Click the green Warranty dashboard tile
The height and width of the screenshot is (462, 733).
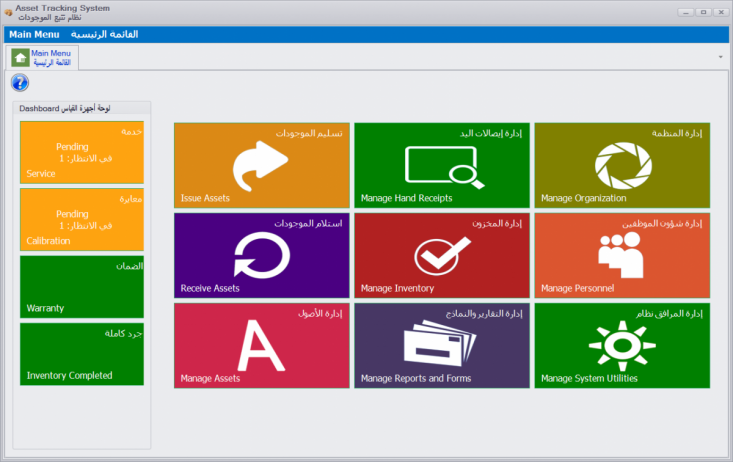[82, 287]
